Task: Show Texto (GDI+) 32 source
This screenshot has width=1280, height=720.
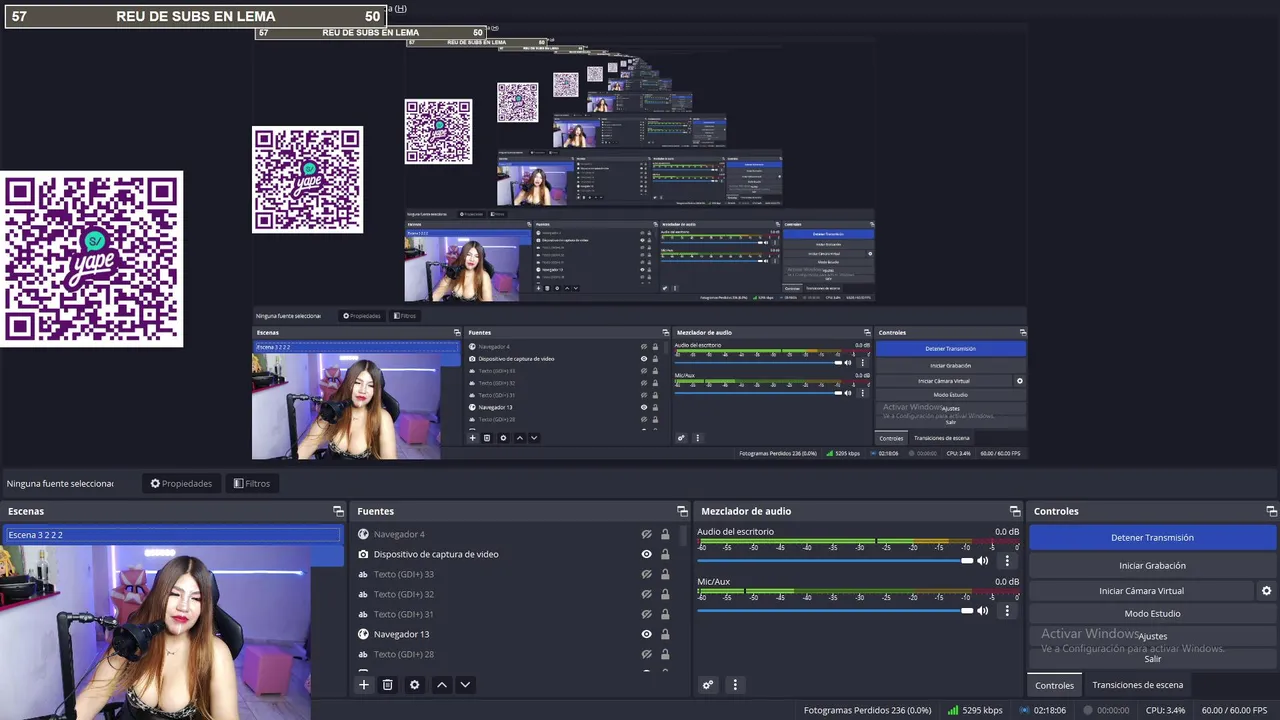Action: tap(646, 594)
